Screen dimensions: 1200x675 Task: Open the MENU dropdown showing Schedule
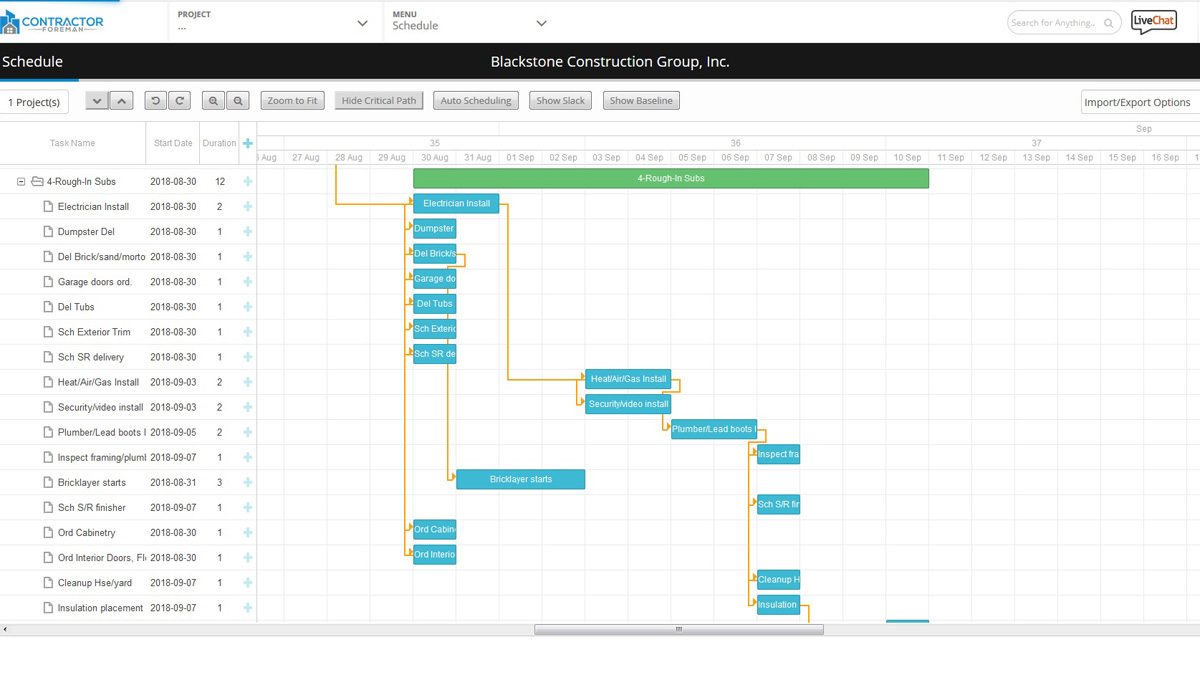pos(470,22)
